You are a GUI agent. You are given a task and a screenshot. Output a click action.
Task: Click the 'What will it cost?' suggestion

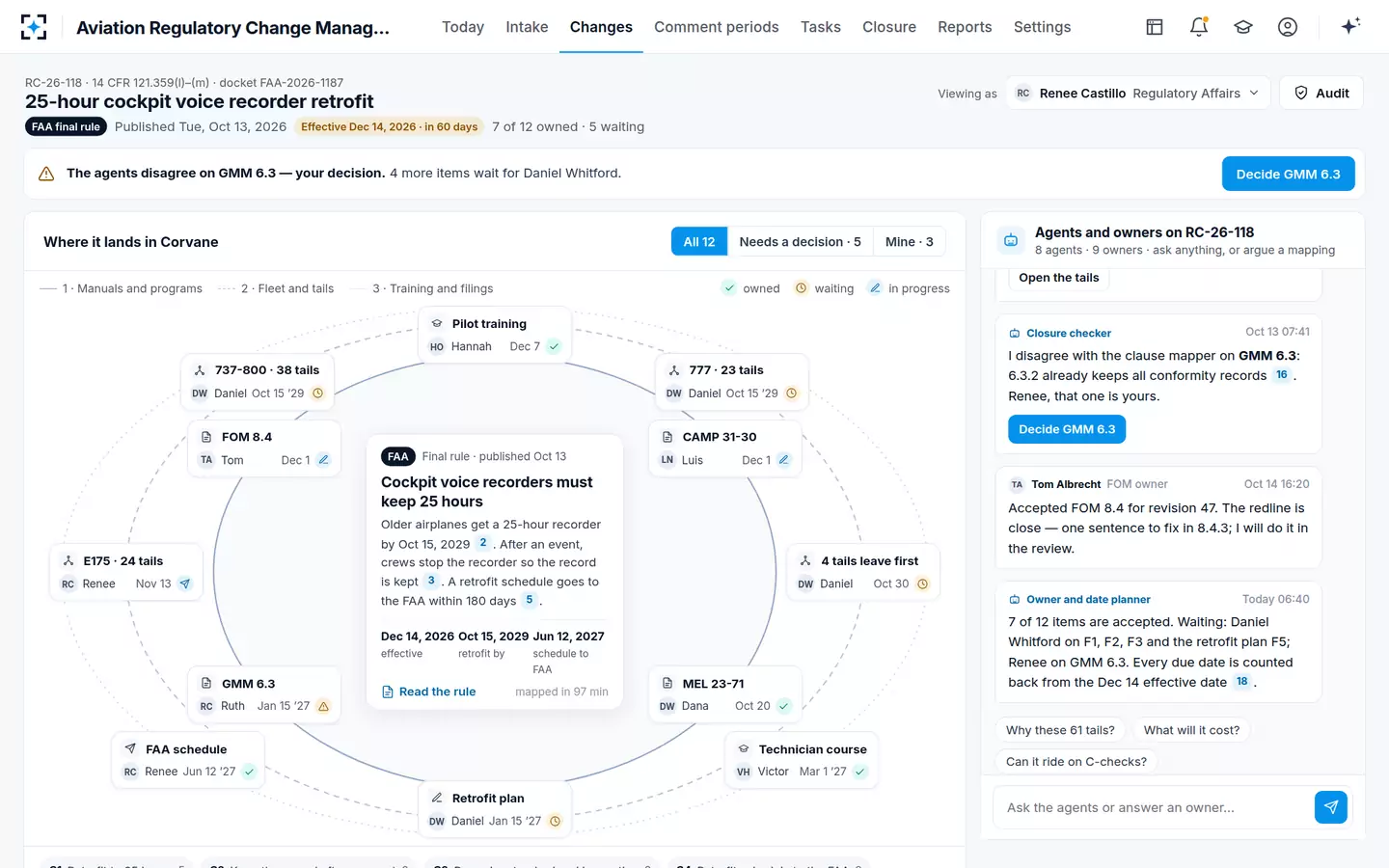click(1191, 730)
